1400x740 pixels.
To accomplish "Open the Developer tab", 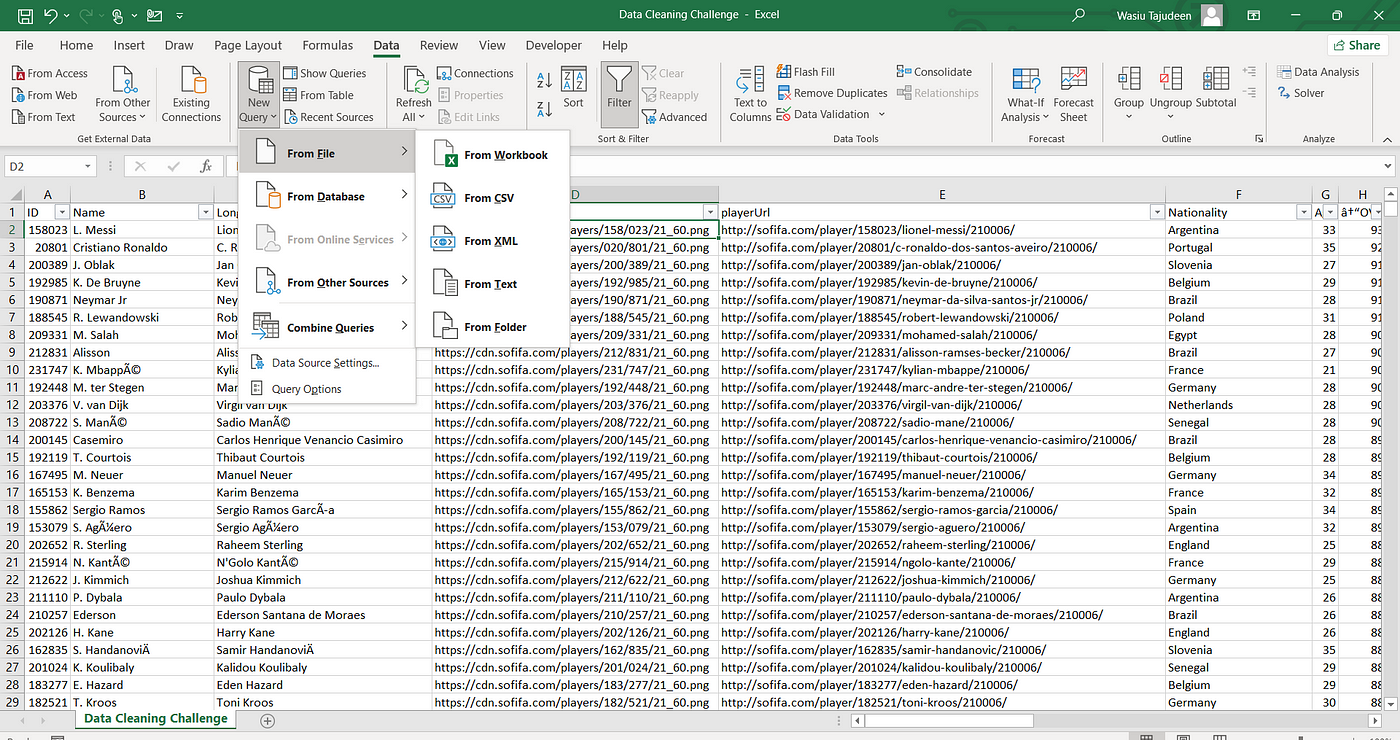I will 554,45.
